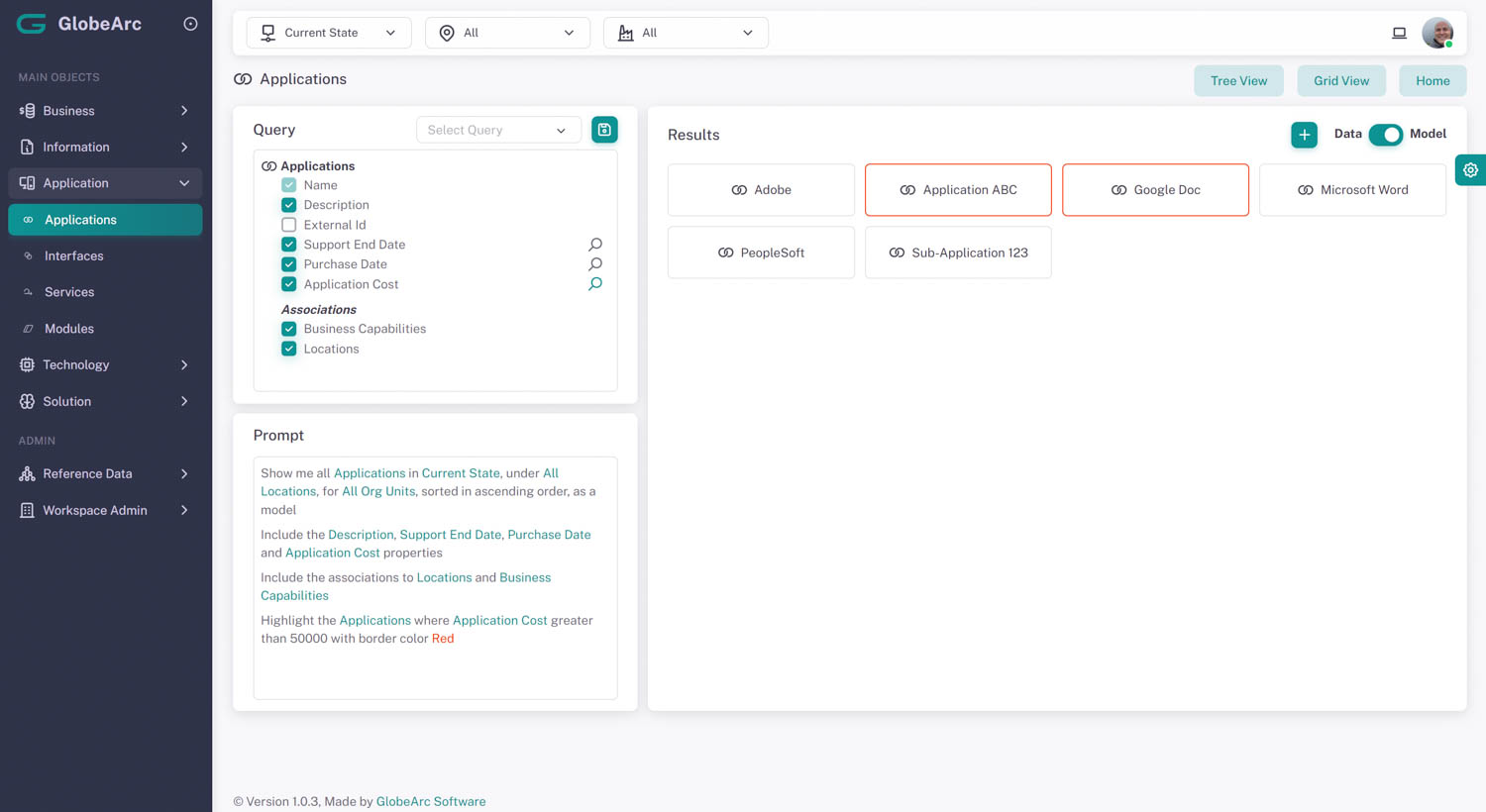This screenshot has height=812, width=1486.
Task: Enable the External Id checkbox
Action: click(289, 225)
